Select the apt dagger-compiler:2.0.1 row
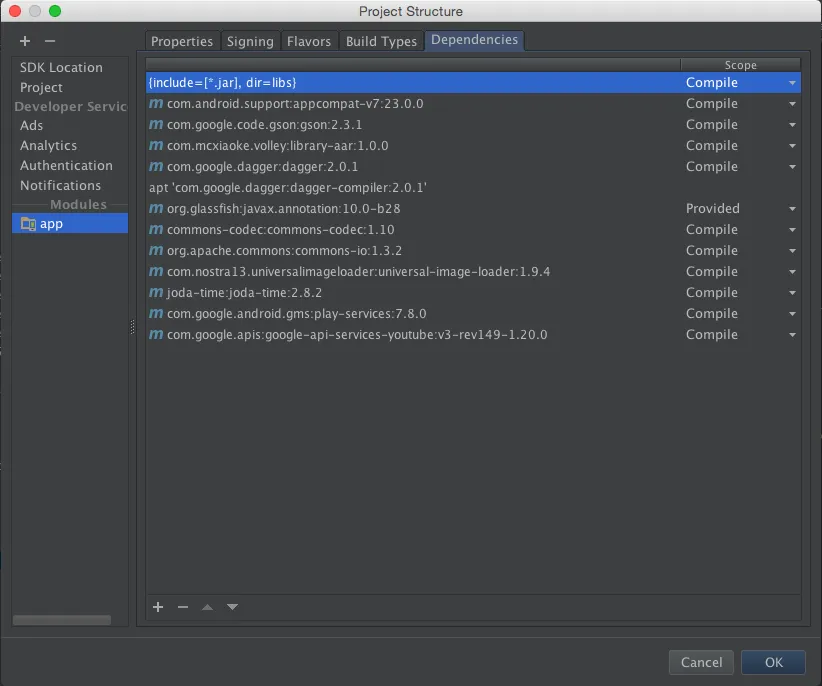822x686 pixels. (473, 188)
